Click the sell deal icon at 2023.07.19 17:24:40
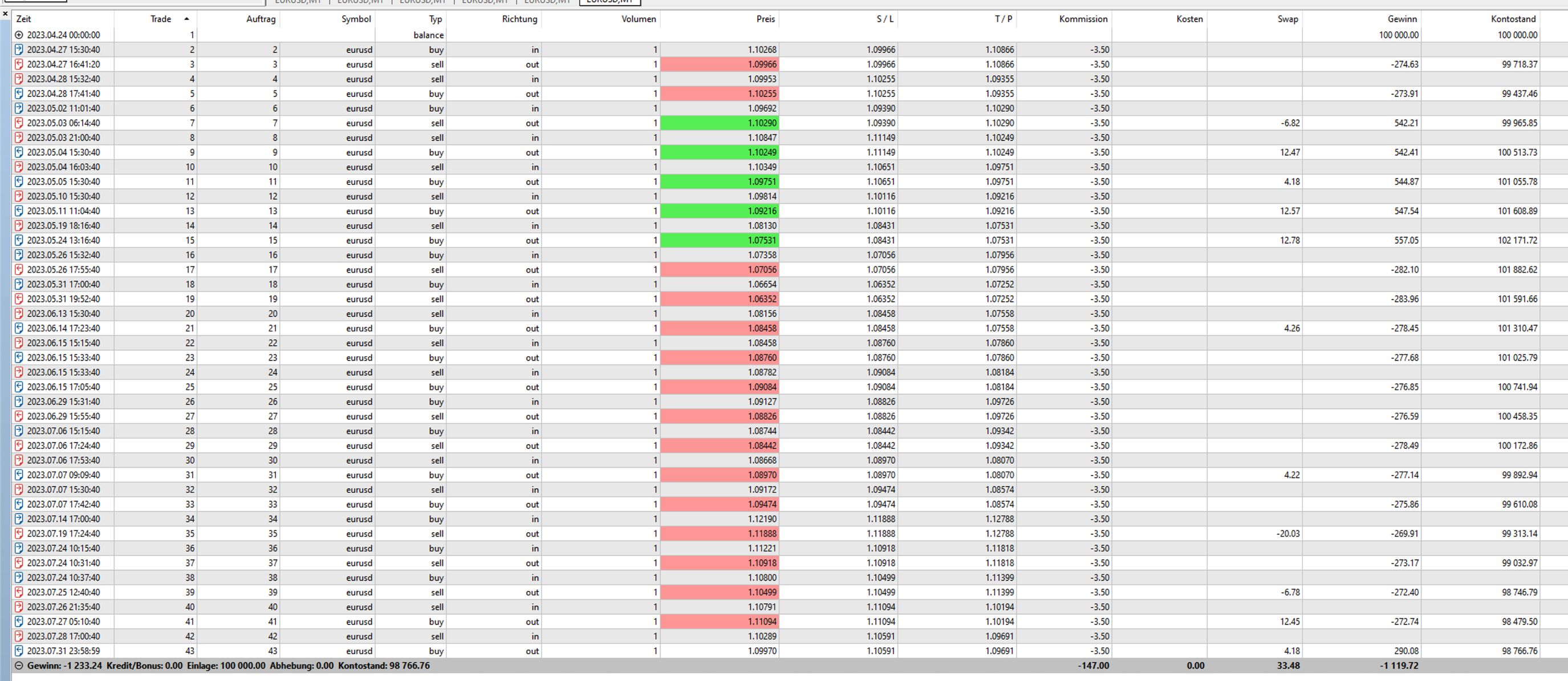1568x681 pixels. pyautogui.click(x=19, y=534)
